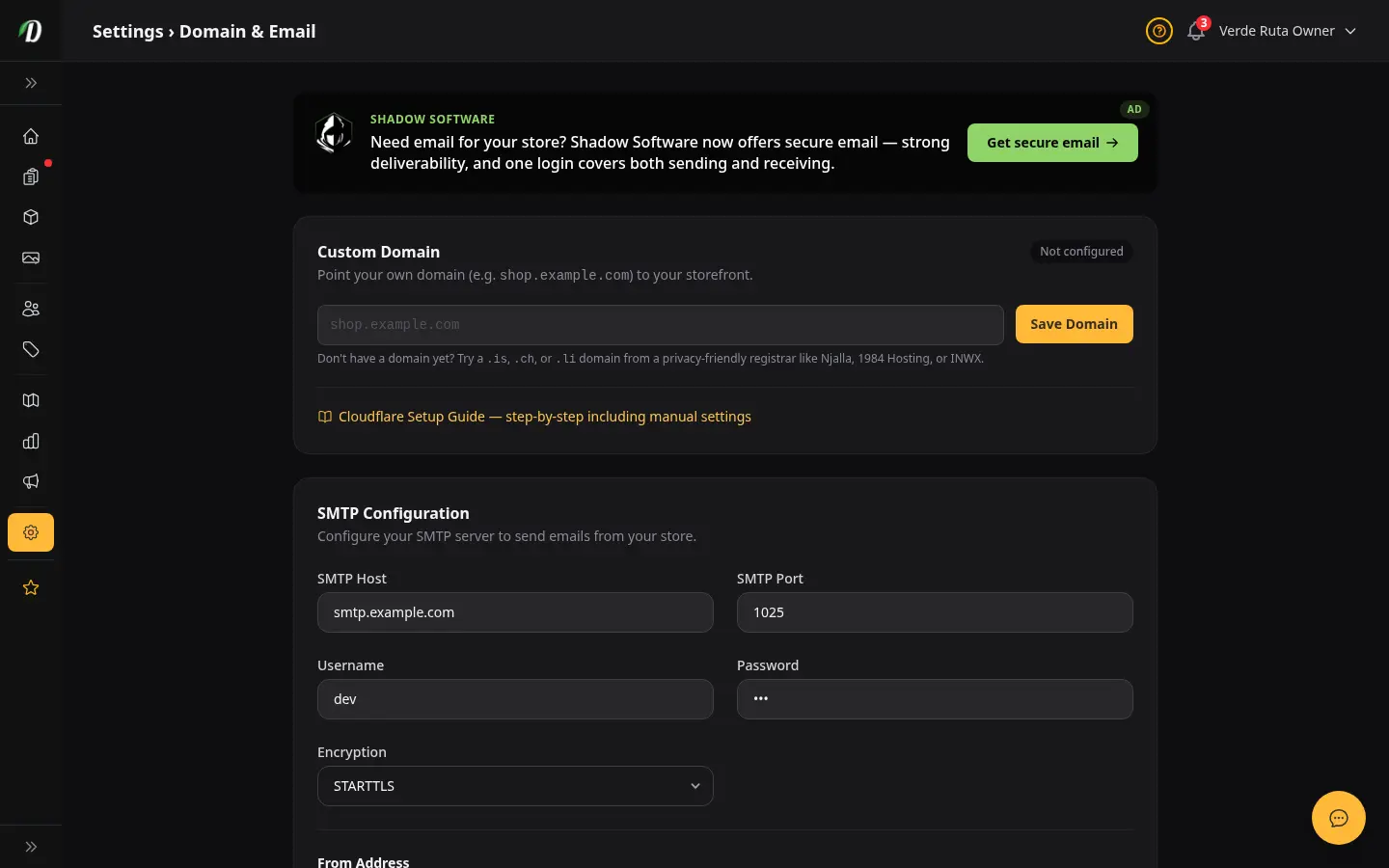Focus the Password field
This screenshot has width=1389, height=868.
(x=935, y=699)
